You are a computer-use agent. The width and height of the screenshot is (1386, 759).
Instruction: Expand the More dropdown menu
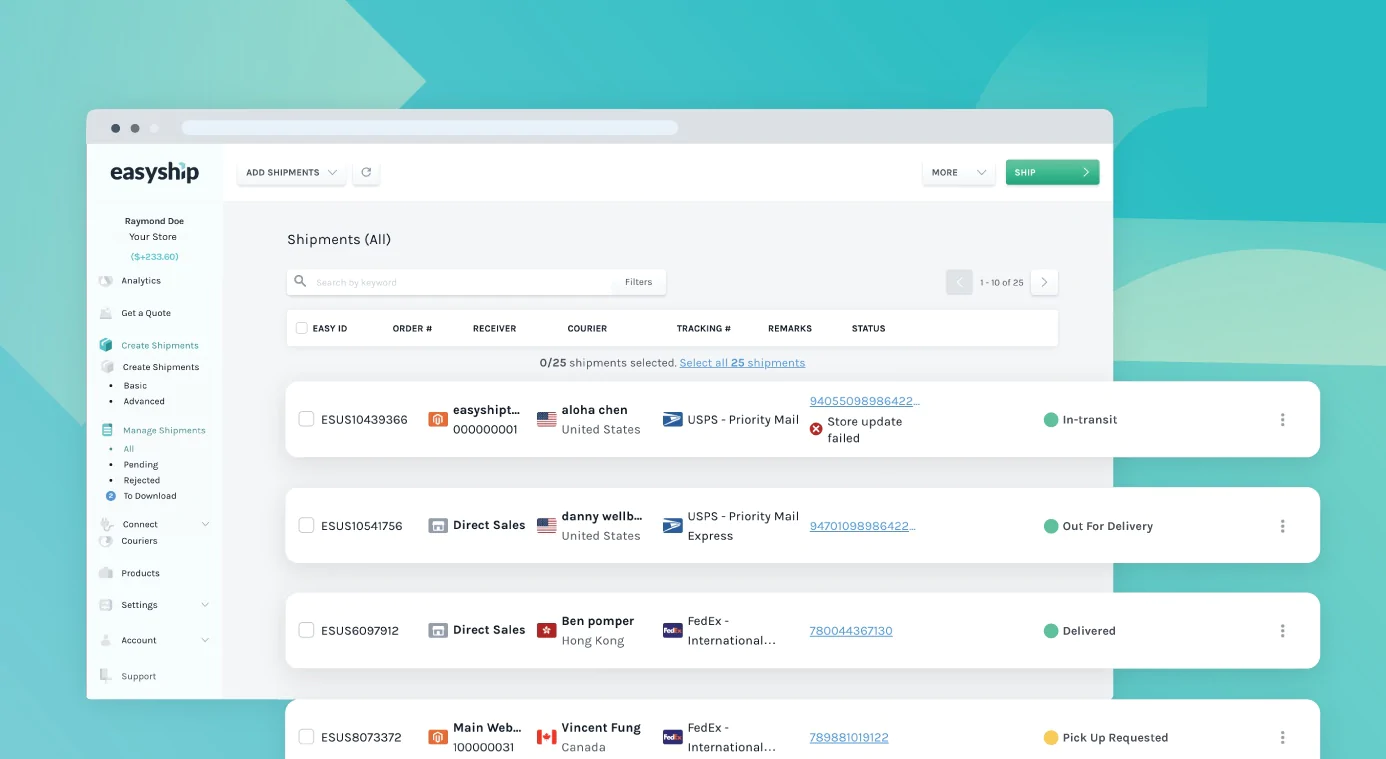tap(958, 172)
